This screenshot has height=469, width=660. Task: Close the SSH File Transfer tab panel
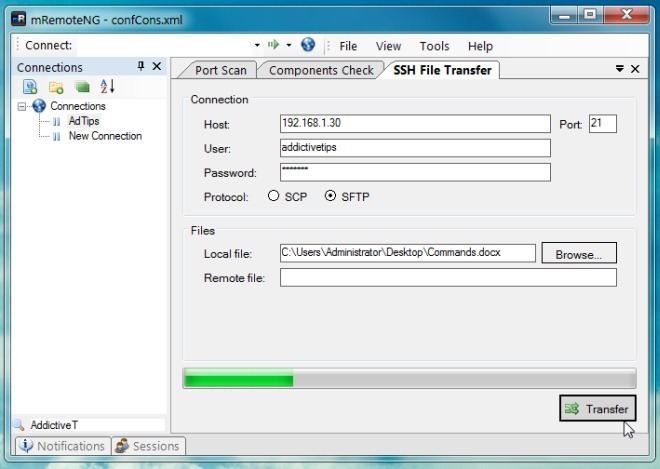click(x=635, y=69)
